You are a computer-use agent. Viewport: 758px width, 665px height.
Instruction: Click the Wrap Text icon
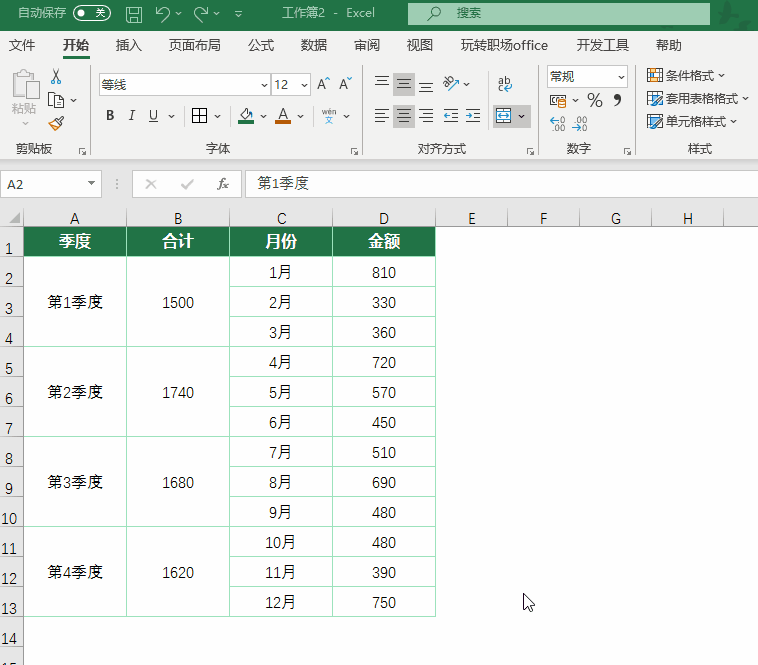[504, 84]
